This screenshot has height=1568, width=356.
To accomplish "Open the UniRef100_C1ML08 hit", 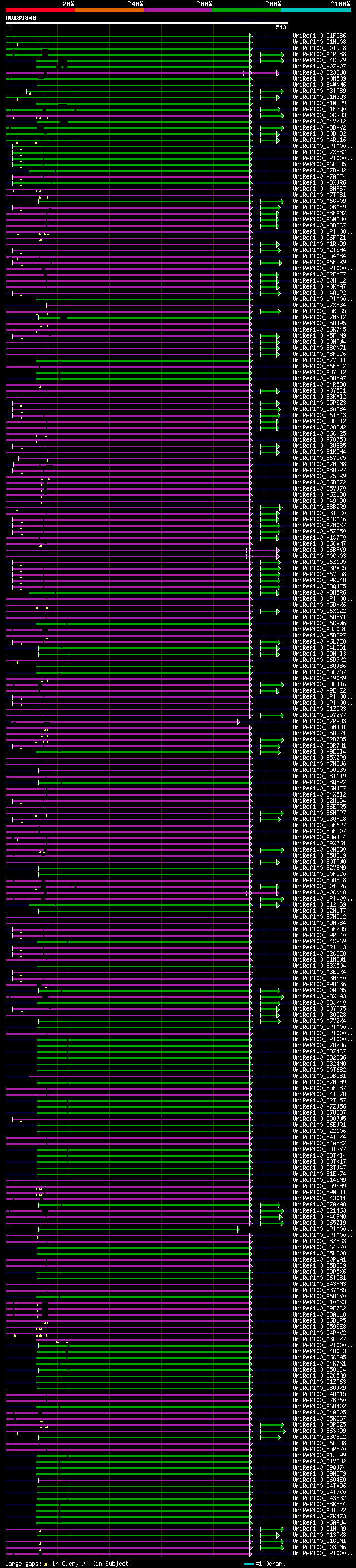I will pyautogui.click(x=319, y=42).
